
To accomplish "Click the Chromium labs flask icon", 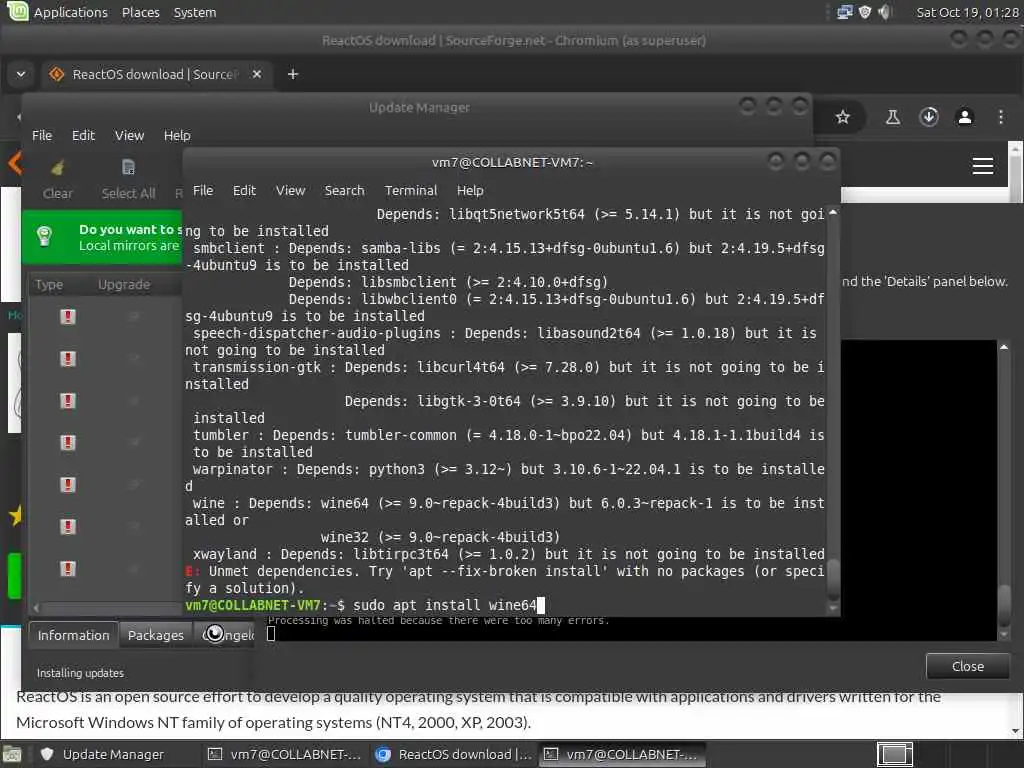I will [893, 117].
